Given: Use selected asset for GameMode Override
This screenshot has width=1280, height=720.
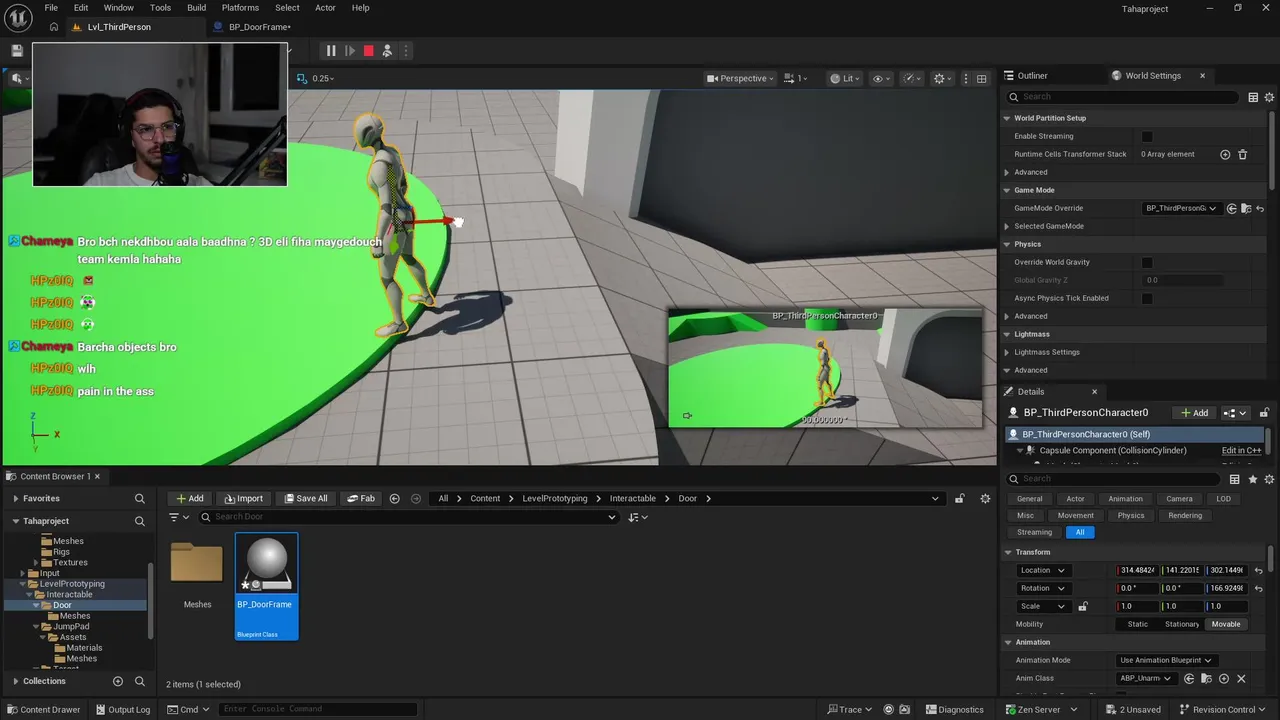Looking at the screenshot, I should (1232, 208).
